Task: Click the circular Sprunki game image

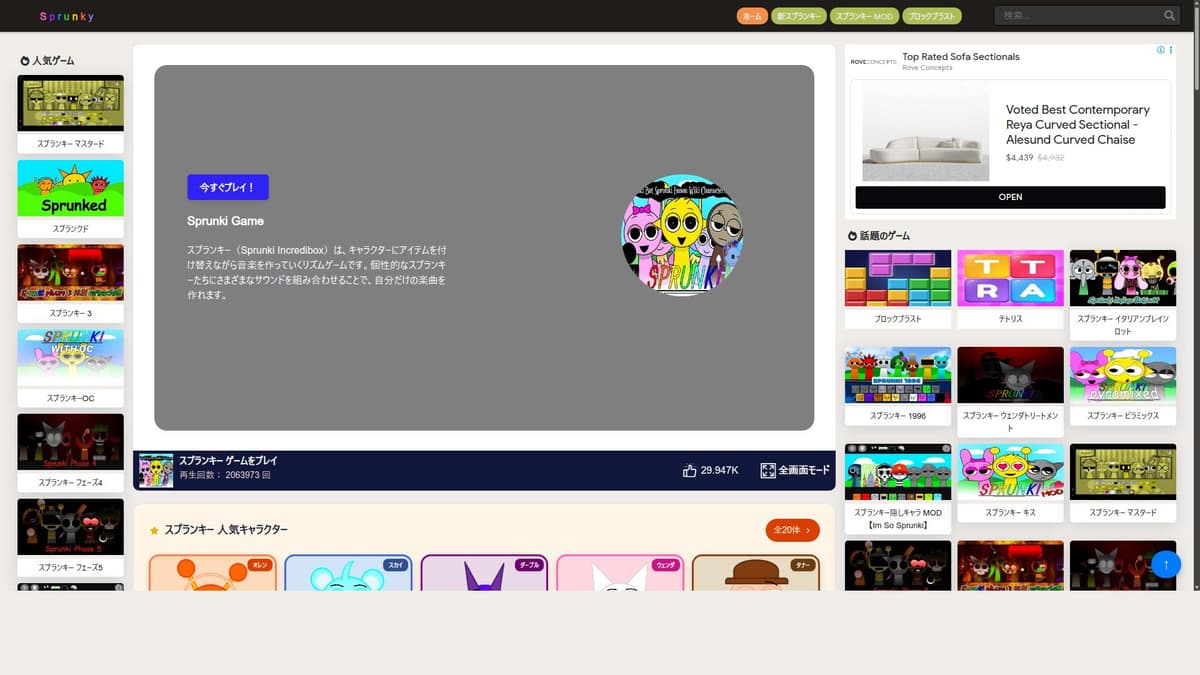Action: click(x=682, y=234)
